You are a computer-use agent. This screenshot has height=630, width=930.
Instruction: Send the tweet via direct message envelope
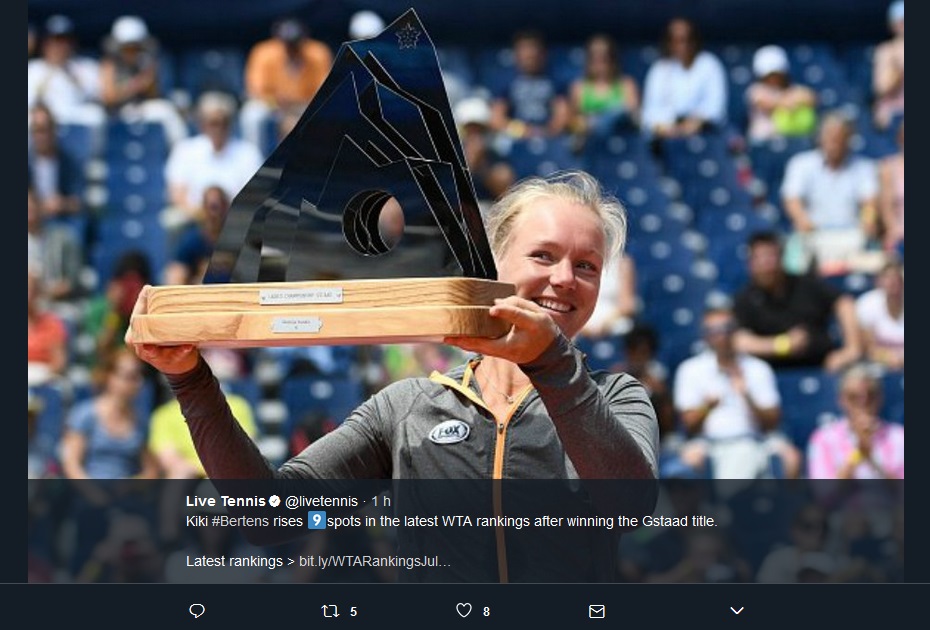point(597,611)
